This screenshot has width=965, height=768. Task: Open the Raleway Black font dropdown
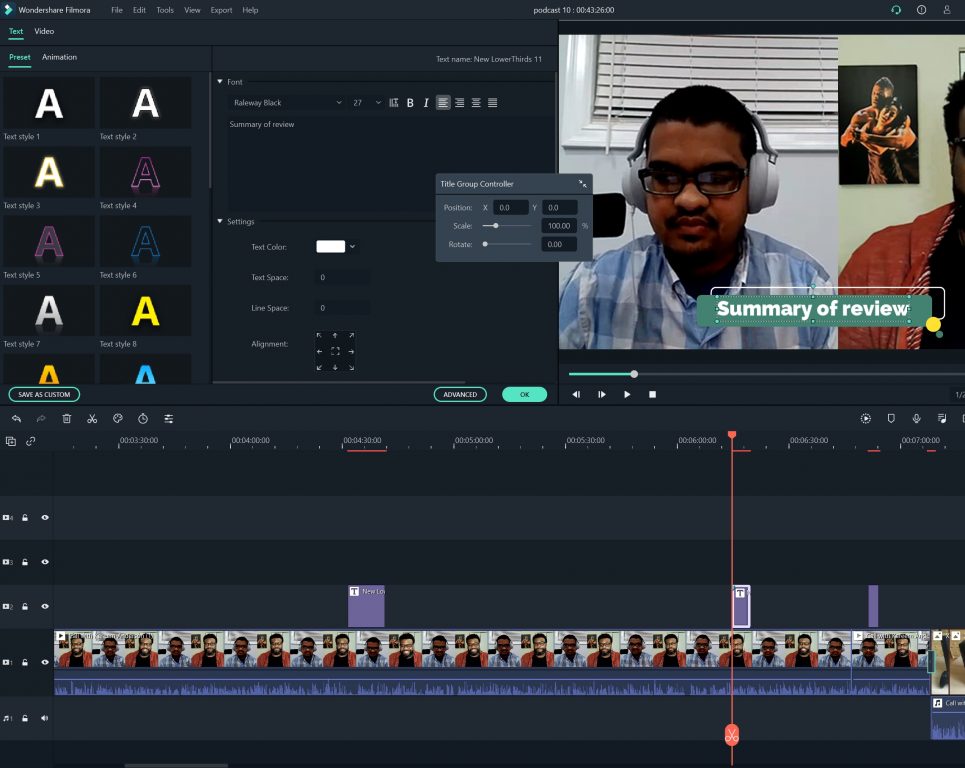click(287, 103)
